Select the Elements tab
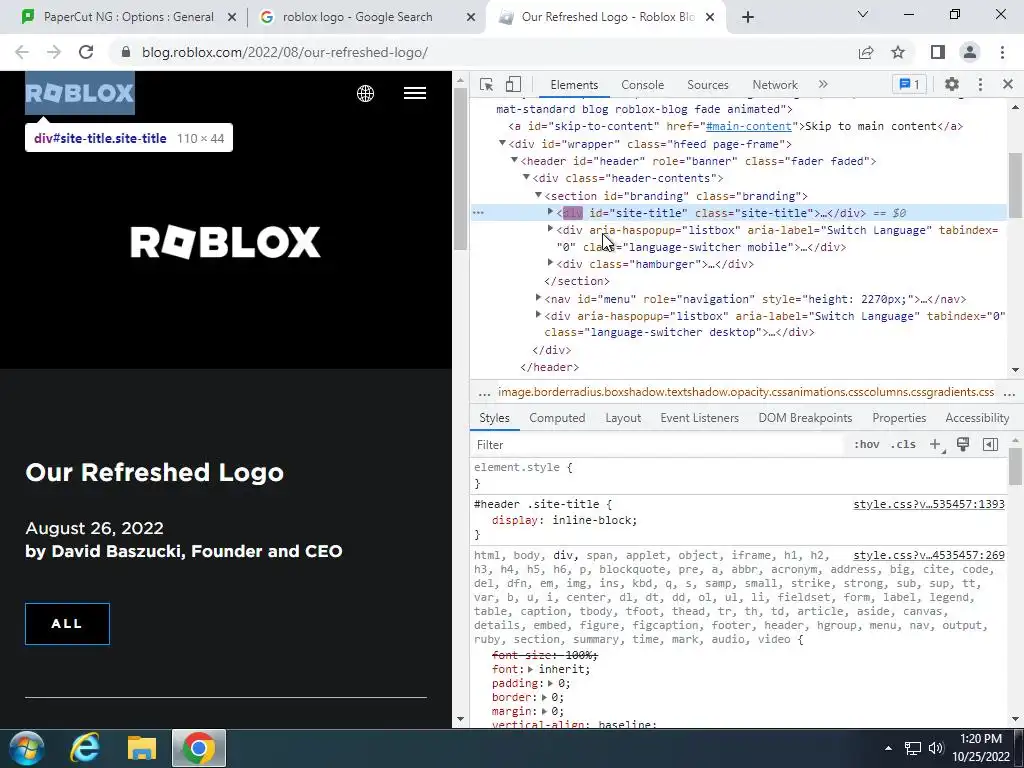This screenshot has height=768, width=1024. point(573,85)
